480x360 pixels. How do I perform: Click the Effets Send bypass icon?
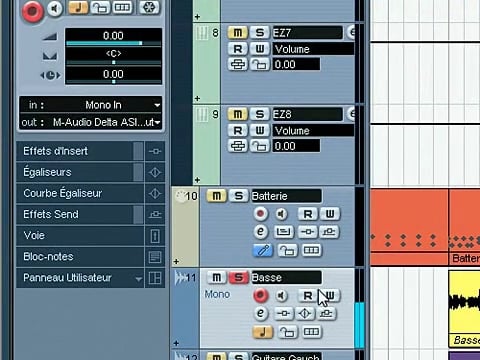155,215
